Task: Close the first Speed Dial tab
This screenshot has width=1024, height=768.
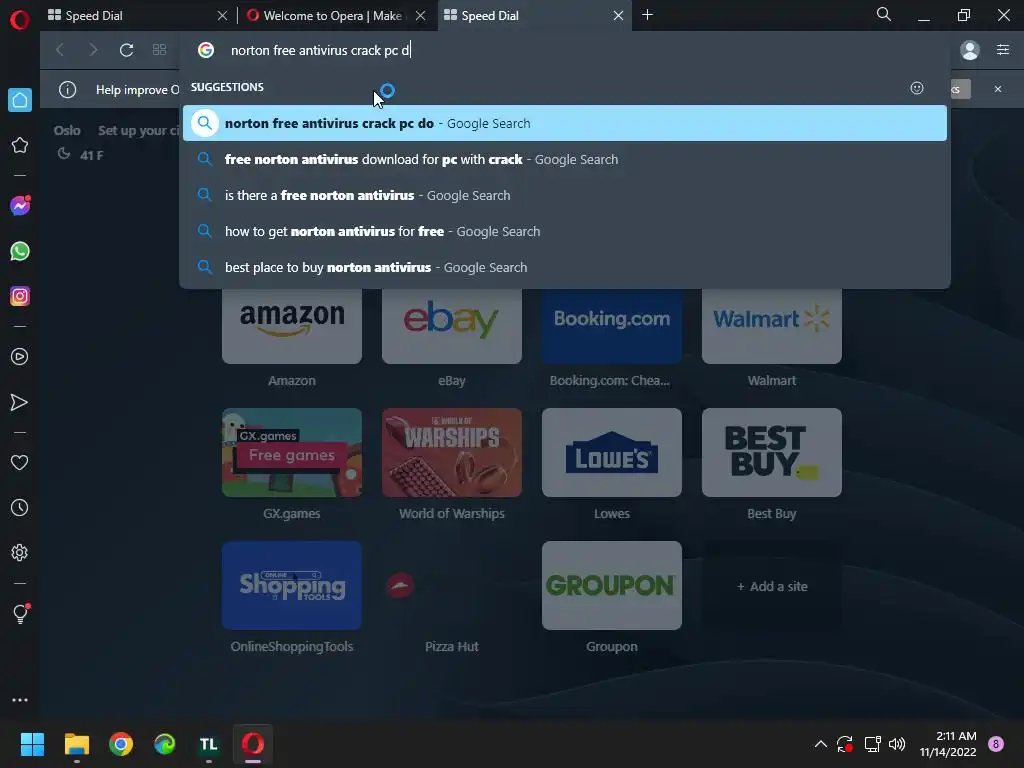Action: pos(222,16)
